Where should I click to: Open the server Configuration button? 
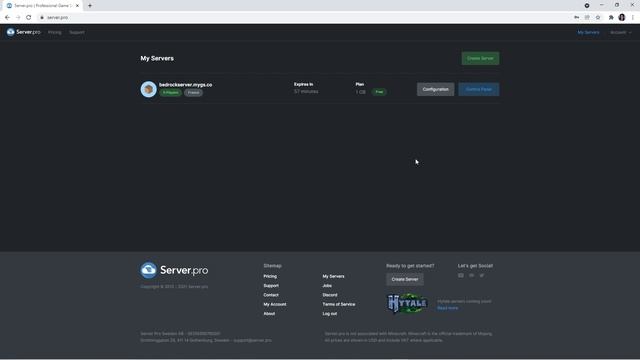(x=436, y=89)
